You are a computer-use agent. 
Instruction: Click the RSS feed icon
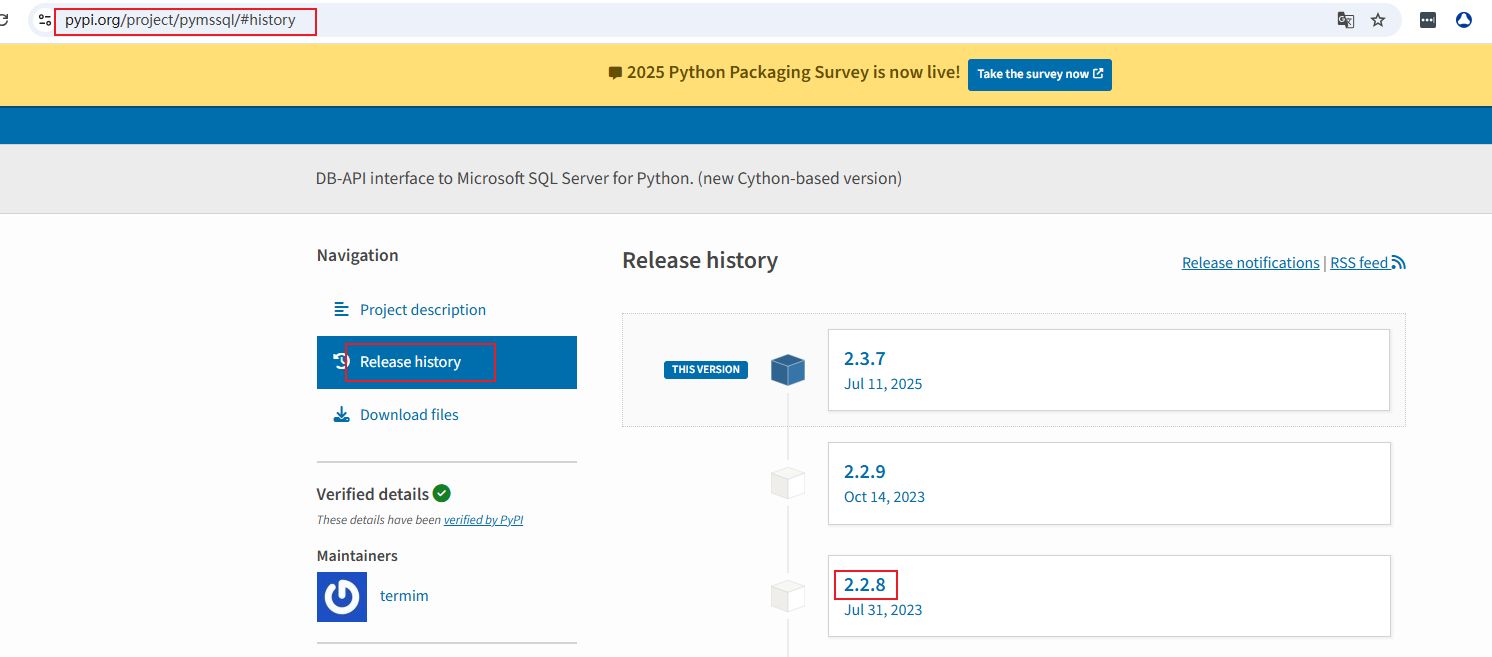tap(1398, 263)
